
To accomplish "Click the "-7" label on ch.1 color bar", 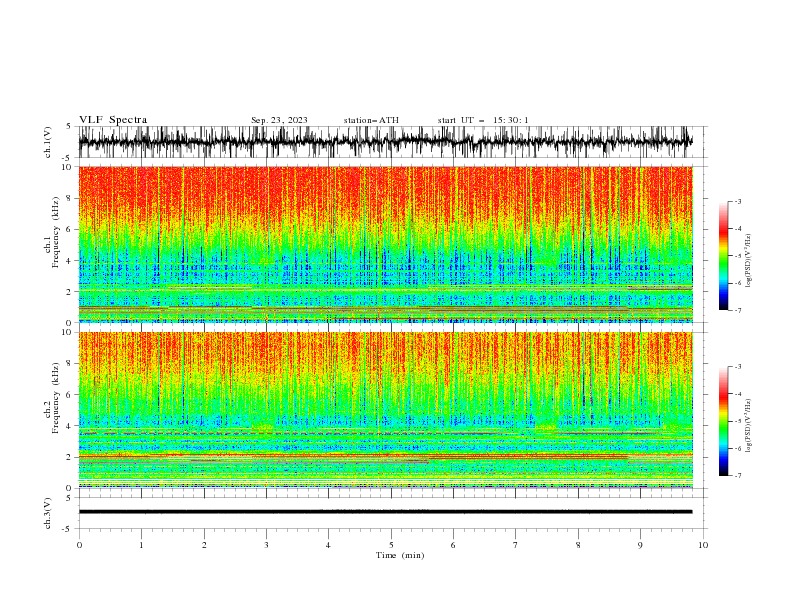I will coord(737,311).
